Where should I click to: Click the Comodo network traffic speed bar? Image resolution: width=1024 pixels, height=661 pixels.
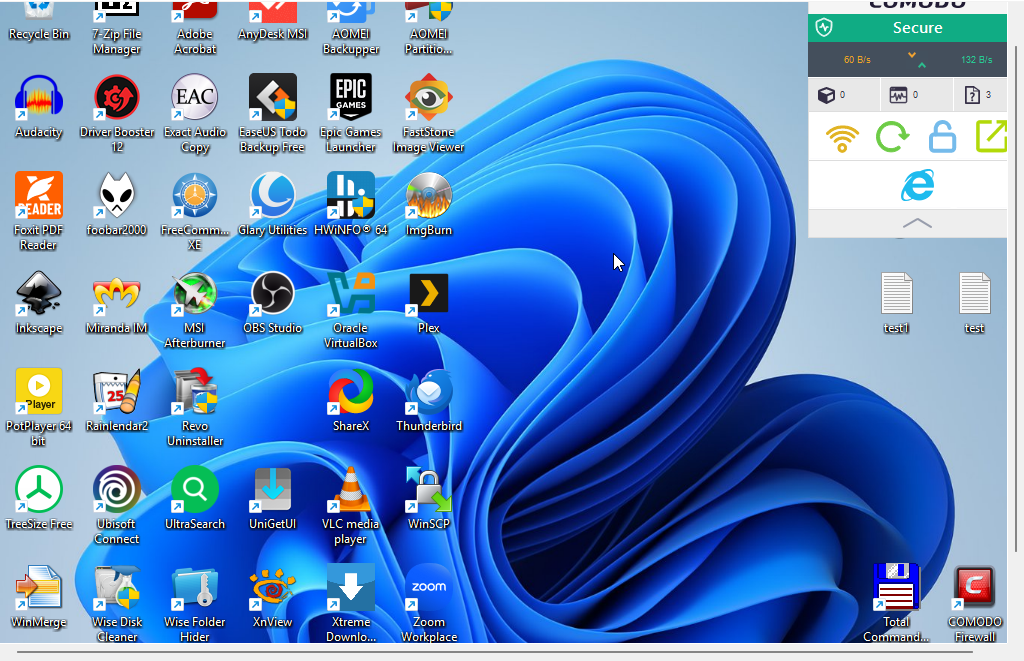(908, 60)
